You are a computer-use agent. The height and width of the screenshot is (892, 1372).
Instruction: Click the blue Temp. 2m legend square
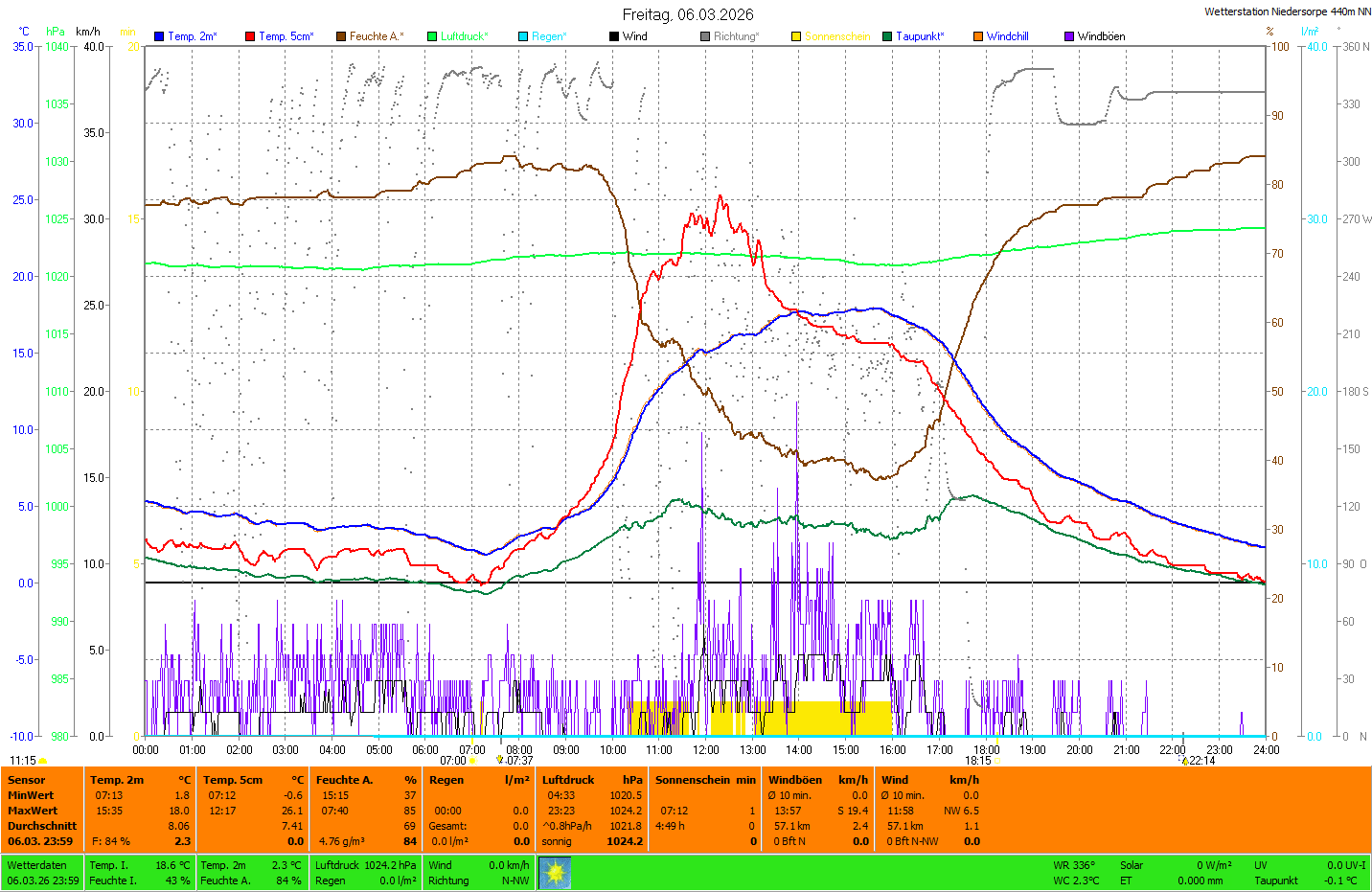(x=159, y=36)
